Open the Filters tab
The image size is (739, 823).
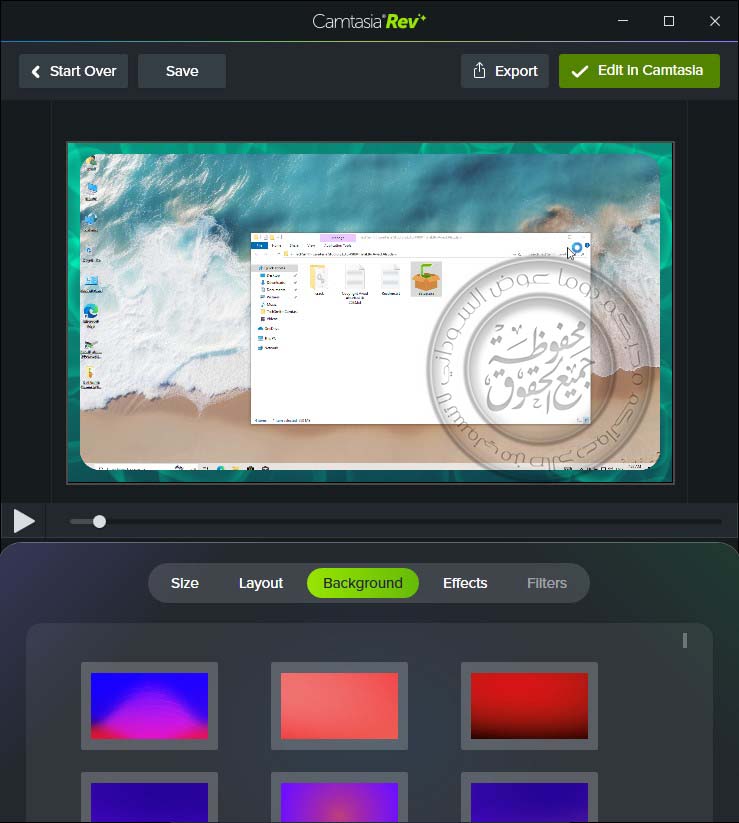[547, 583]
